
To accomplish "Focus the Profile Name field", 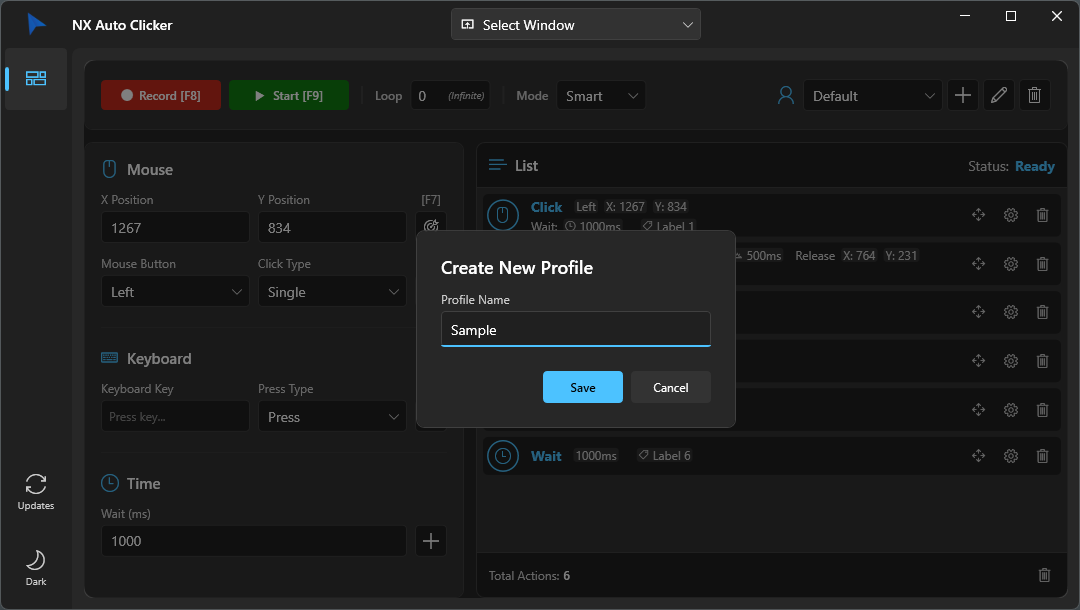I will (575, 329).
